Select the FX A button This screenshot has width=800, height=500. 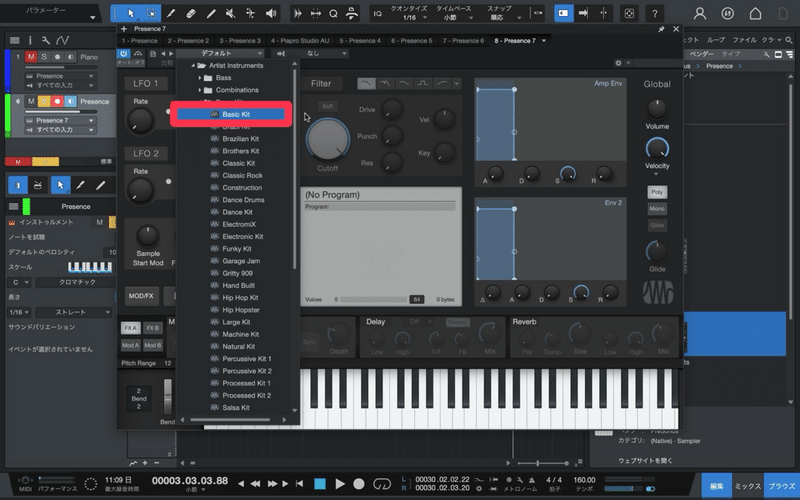(131, 328)
